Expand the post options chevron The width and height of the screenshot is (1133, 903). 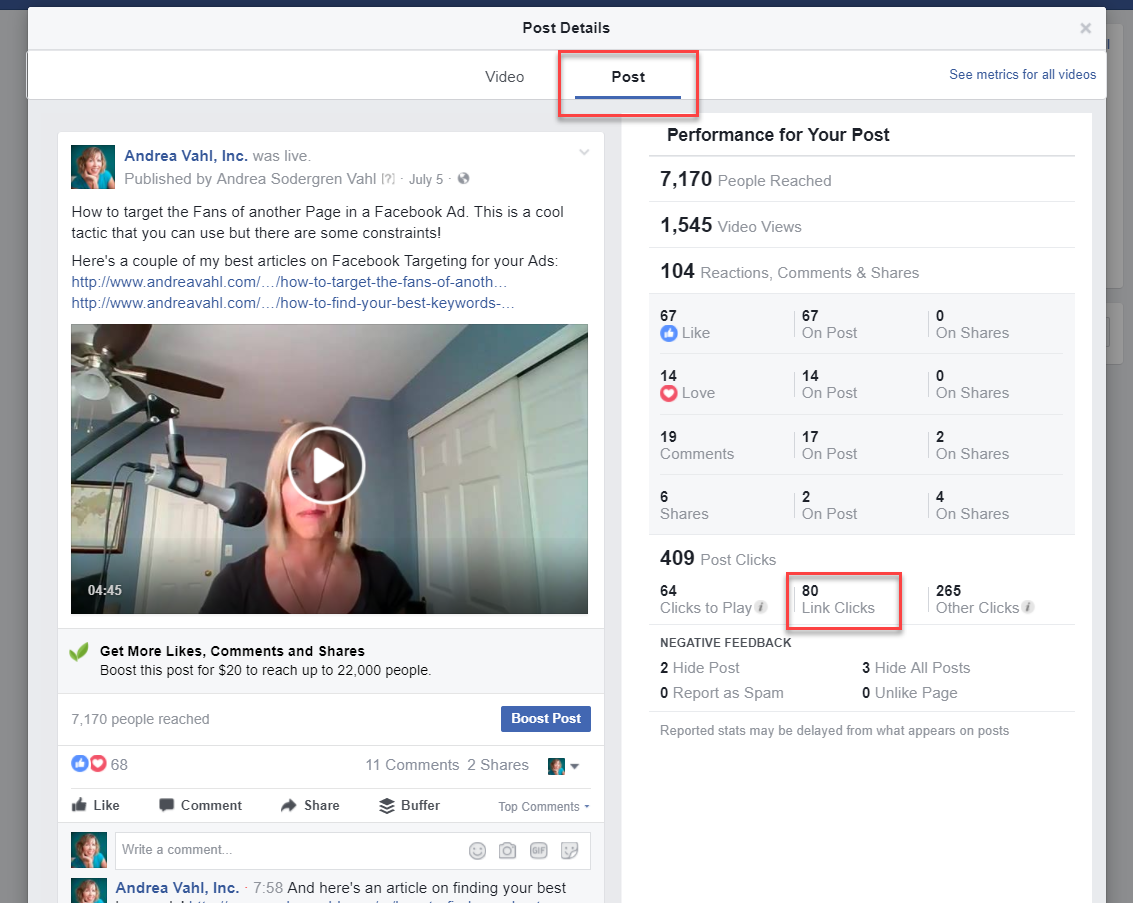pos(584,152)
